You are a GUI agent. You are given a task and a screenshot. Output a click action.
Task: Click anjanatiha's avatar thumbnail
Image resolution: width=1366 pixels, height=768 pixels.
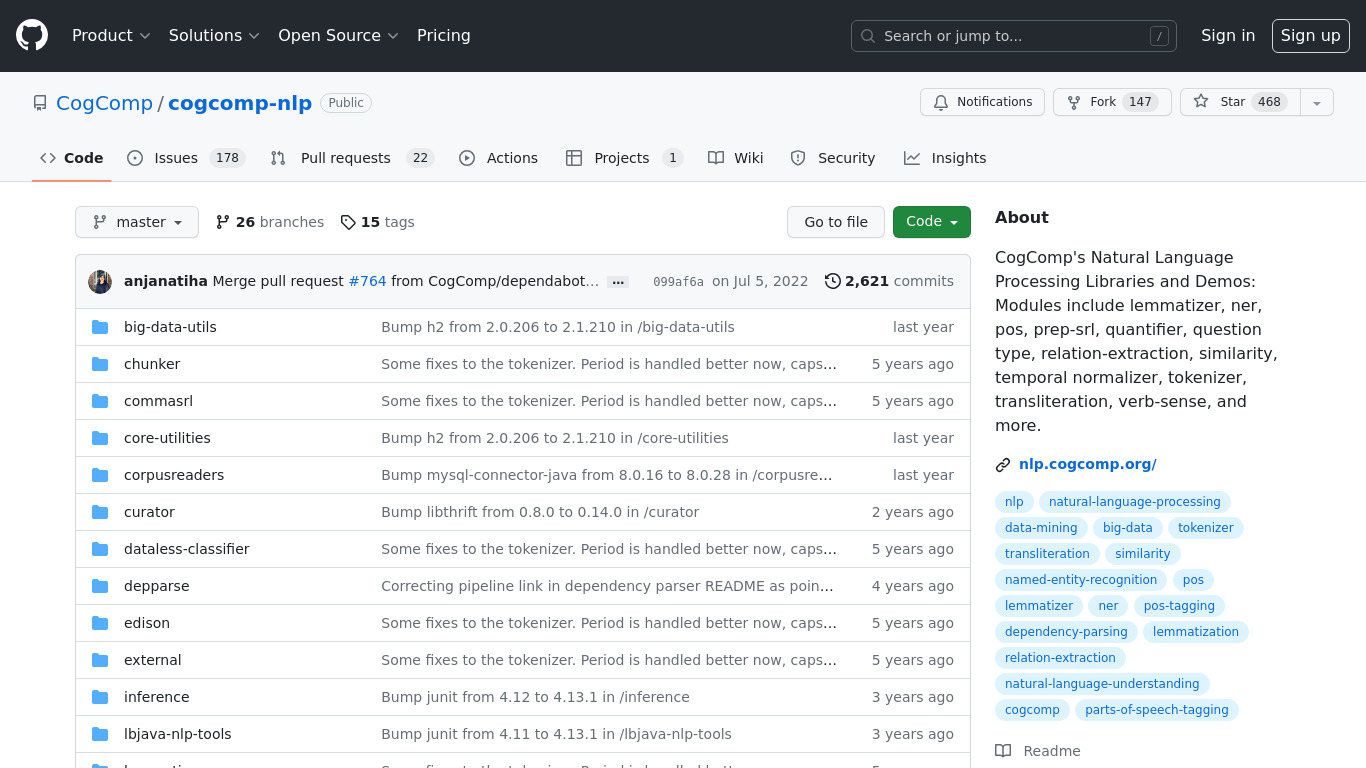point(100,282)
